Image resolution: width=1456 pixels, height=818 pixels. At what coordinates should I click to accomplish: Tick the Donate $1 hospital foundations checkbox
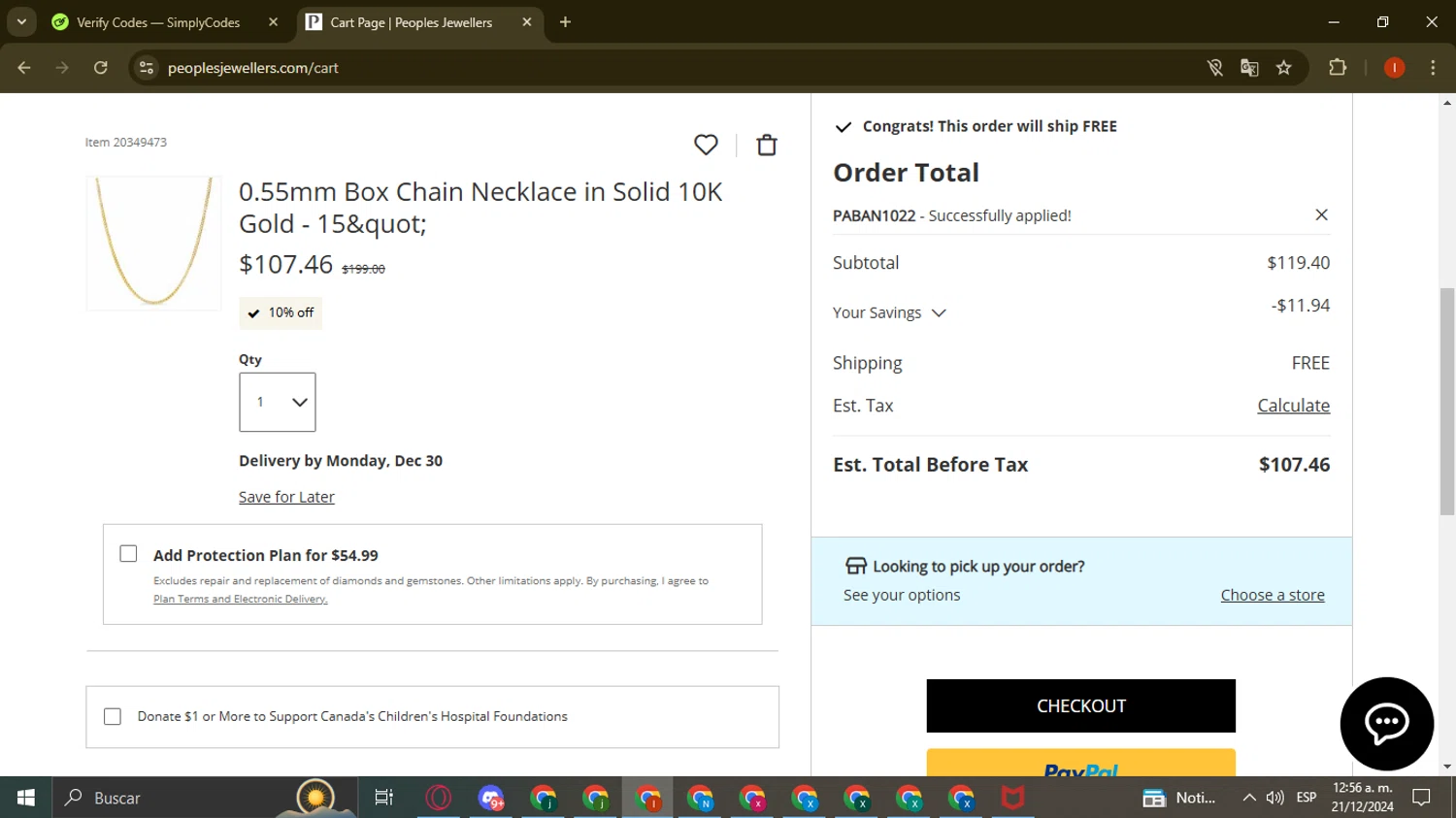click(x=113, y=716)
